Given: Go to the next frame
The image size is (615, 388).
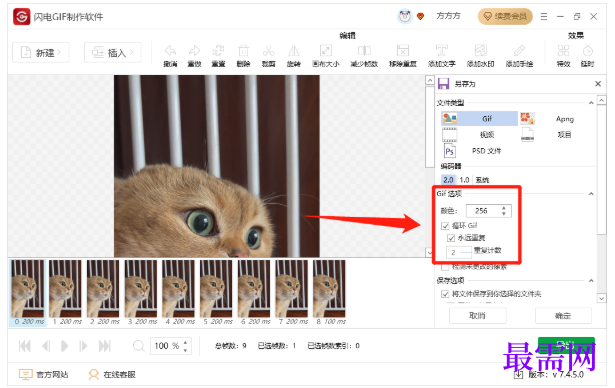Looking at the screenshot, I should 83,346.
